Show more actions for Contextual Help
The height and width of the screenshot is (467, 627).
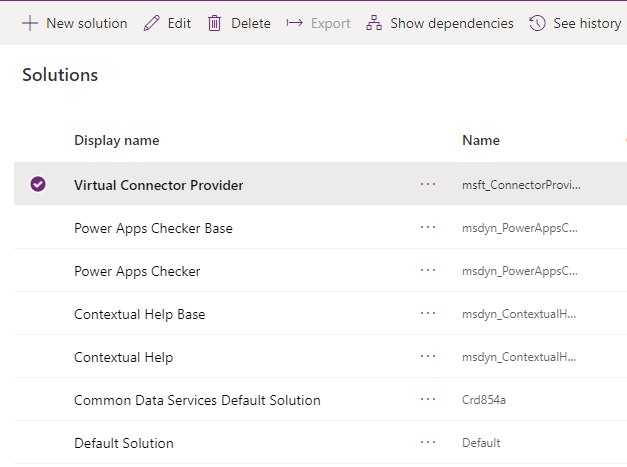tap(429, 357)
